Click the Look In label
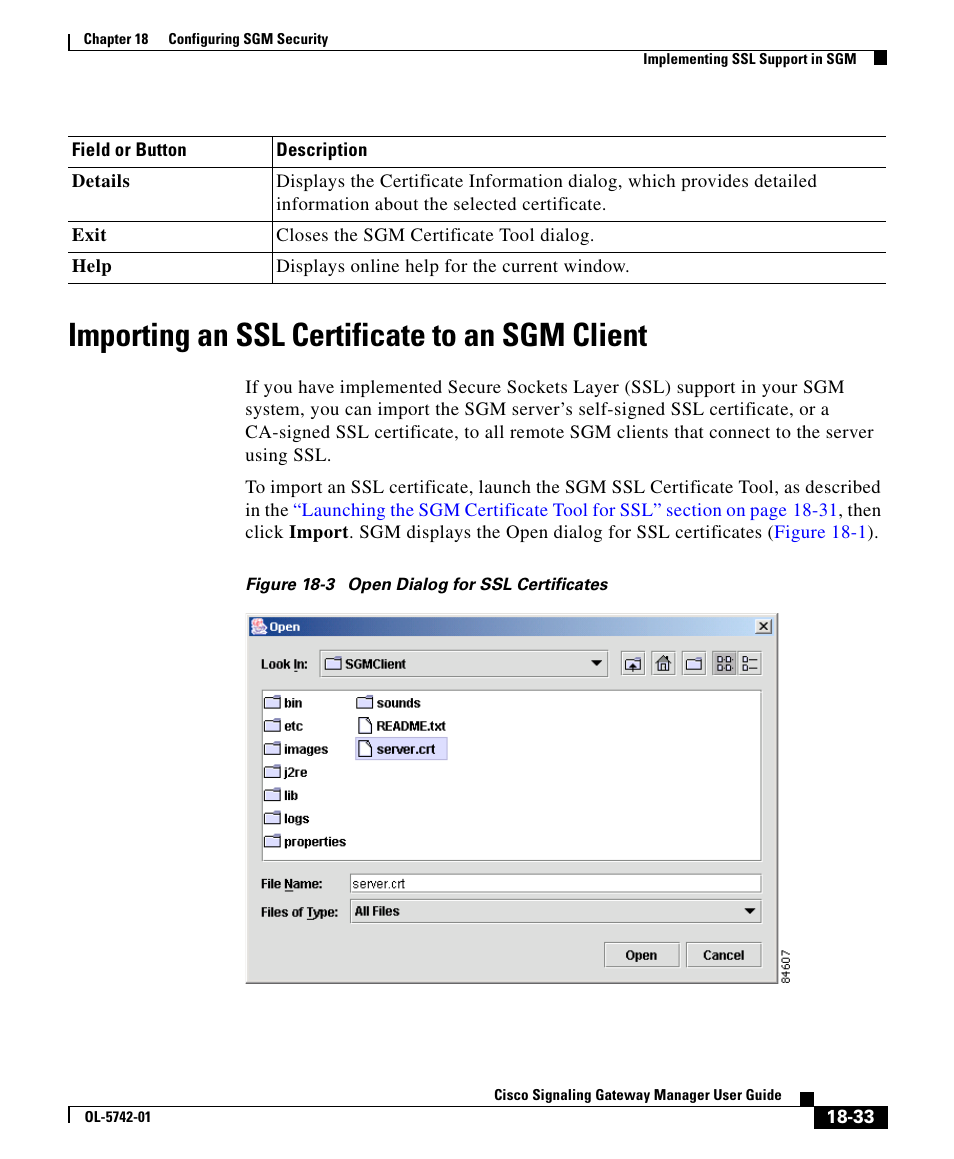The width and height of the screenshot is (954, 1159). coord(285,664)
